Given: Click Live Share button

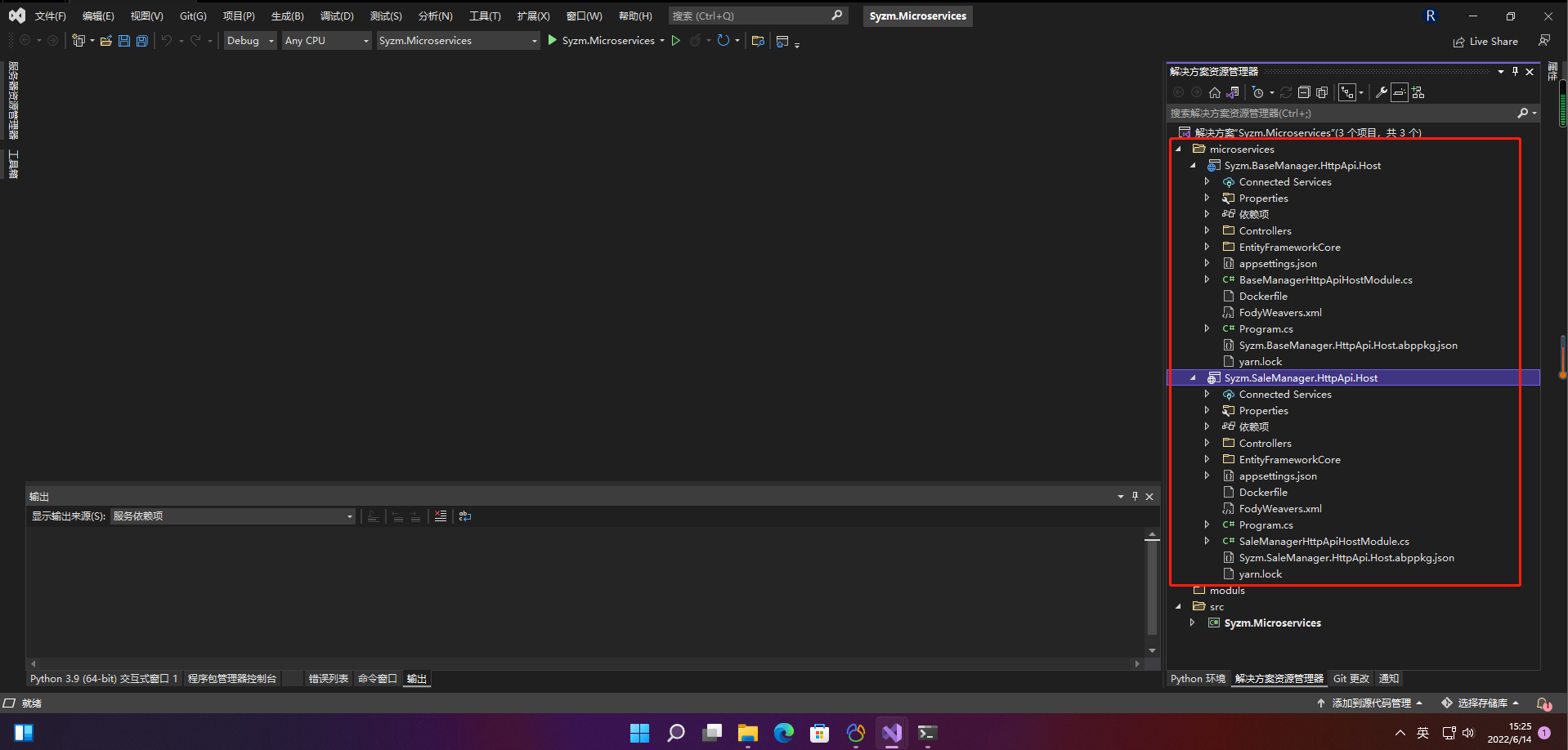Looking at the screenshot, I should click(x=1485, y=42).
